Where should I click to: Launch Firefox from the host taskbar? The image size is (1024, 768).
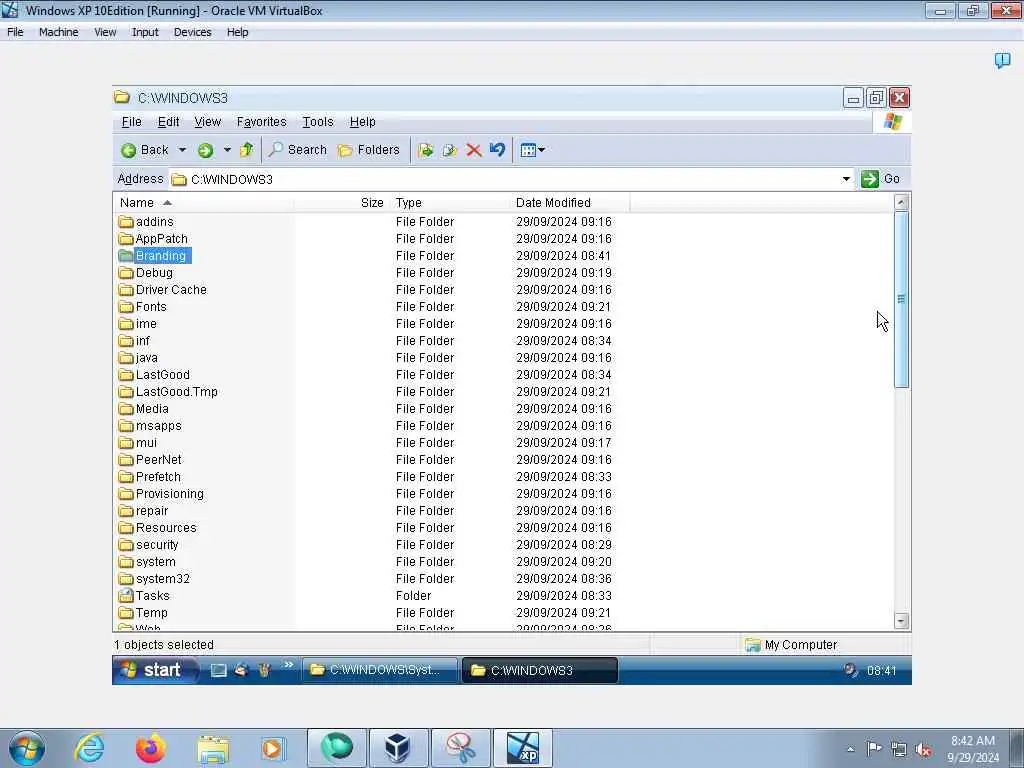point(151,748)
